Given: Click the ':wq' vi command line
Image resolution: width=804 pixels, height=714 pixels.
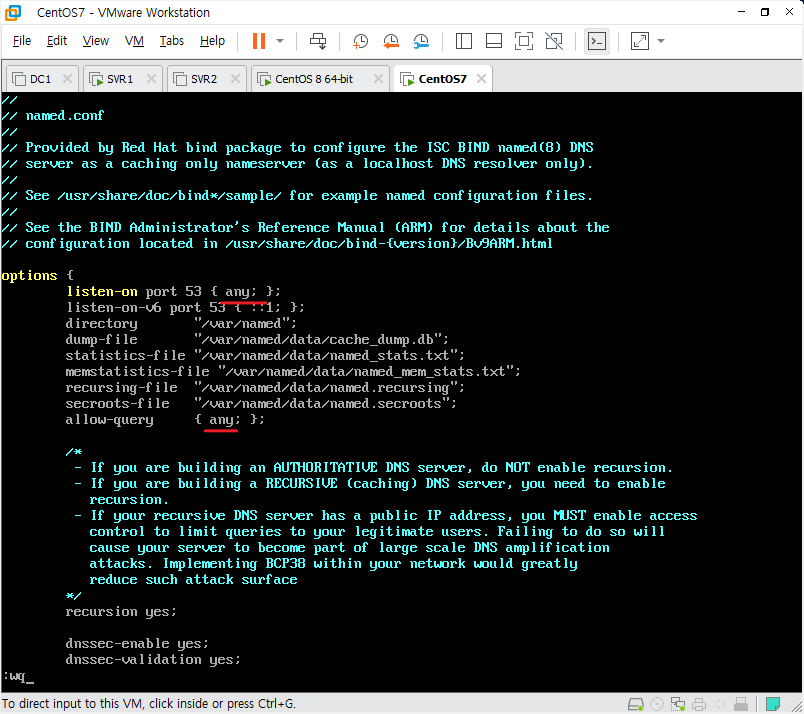Looking at the screenshot, I should (18, 676).
